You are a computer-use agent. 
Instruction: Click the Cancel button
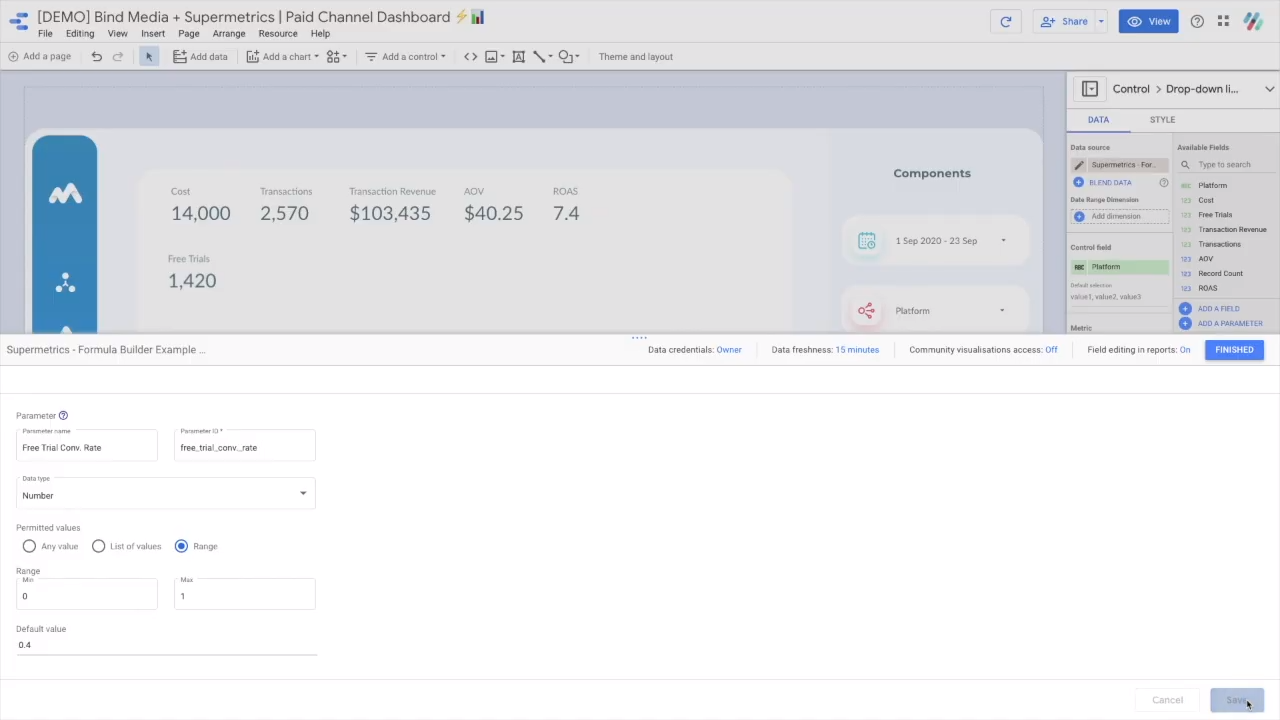coord(1167,700)
